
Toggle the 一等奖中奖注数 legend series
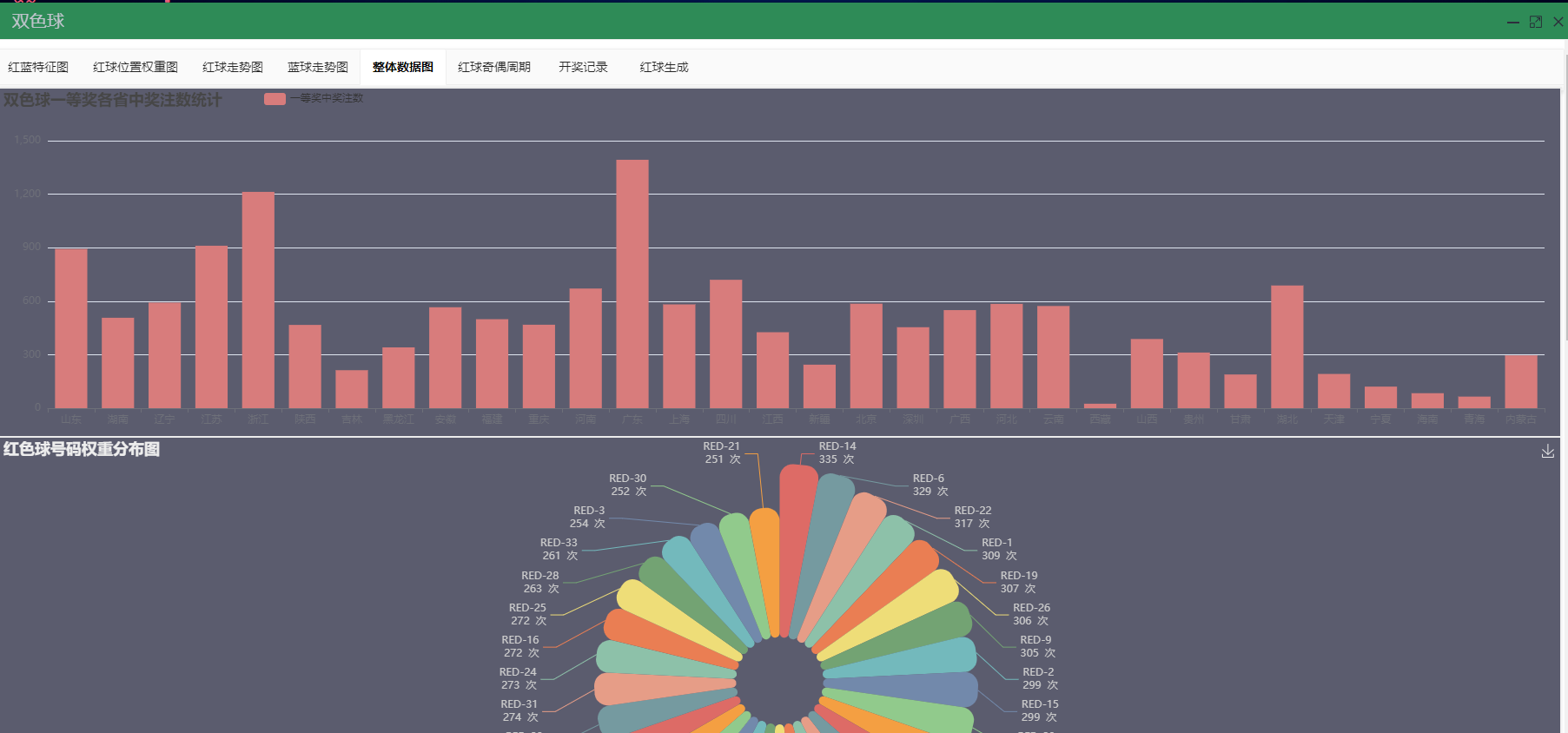(x=314, y=98)
